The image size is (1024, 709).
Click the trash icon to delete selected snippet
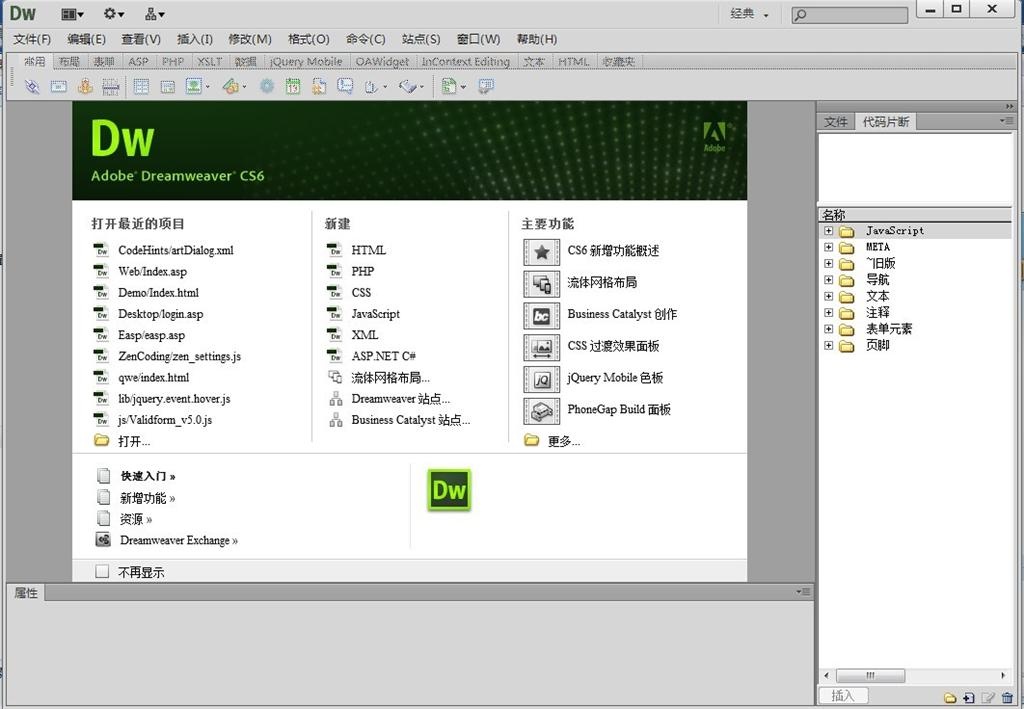[1006, 697]
